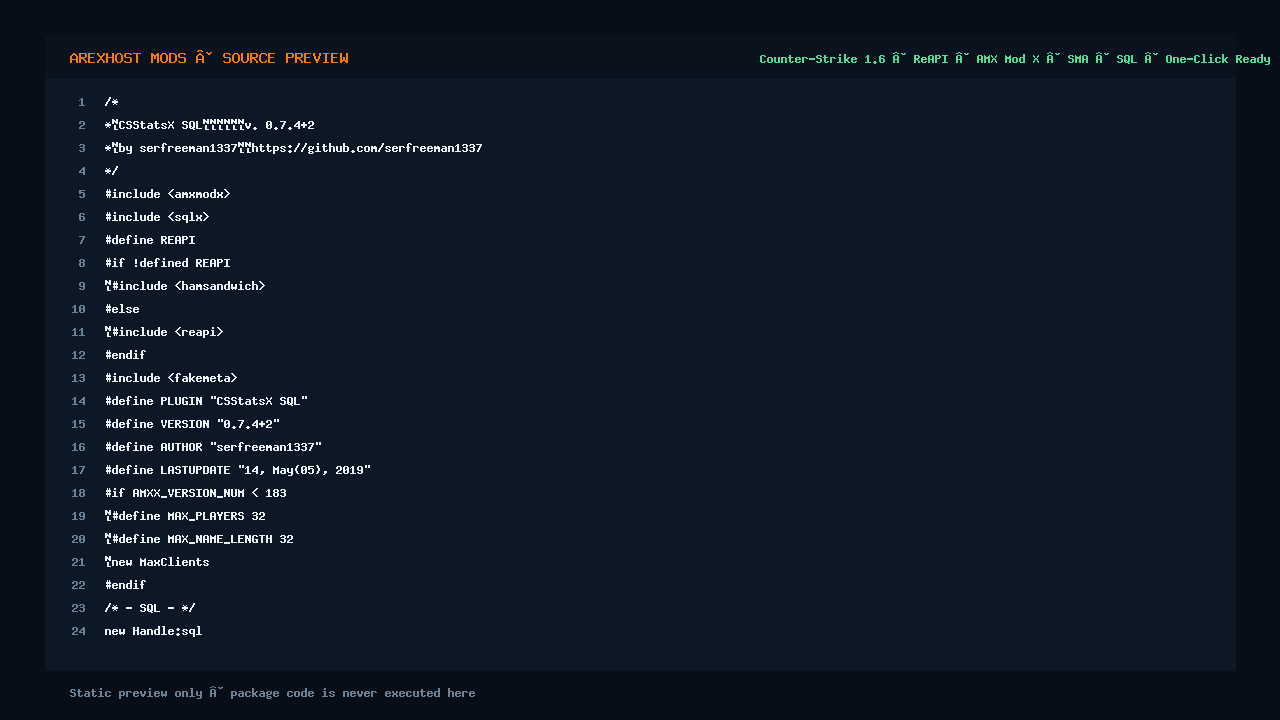Viewport: 1280px width, 720px height.
Task: Click the '#endif' on line 22
Action: pyautogui.click(x=125, y=585)
